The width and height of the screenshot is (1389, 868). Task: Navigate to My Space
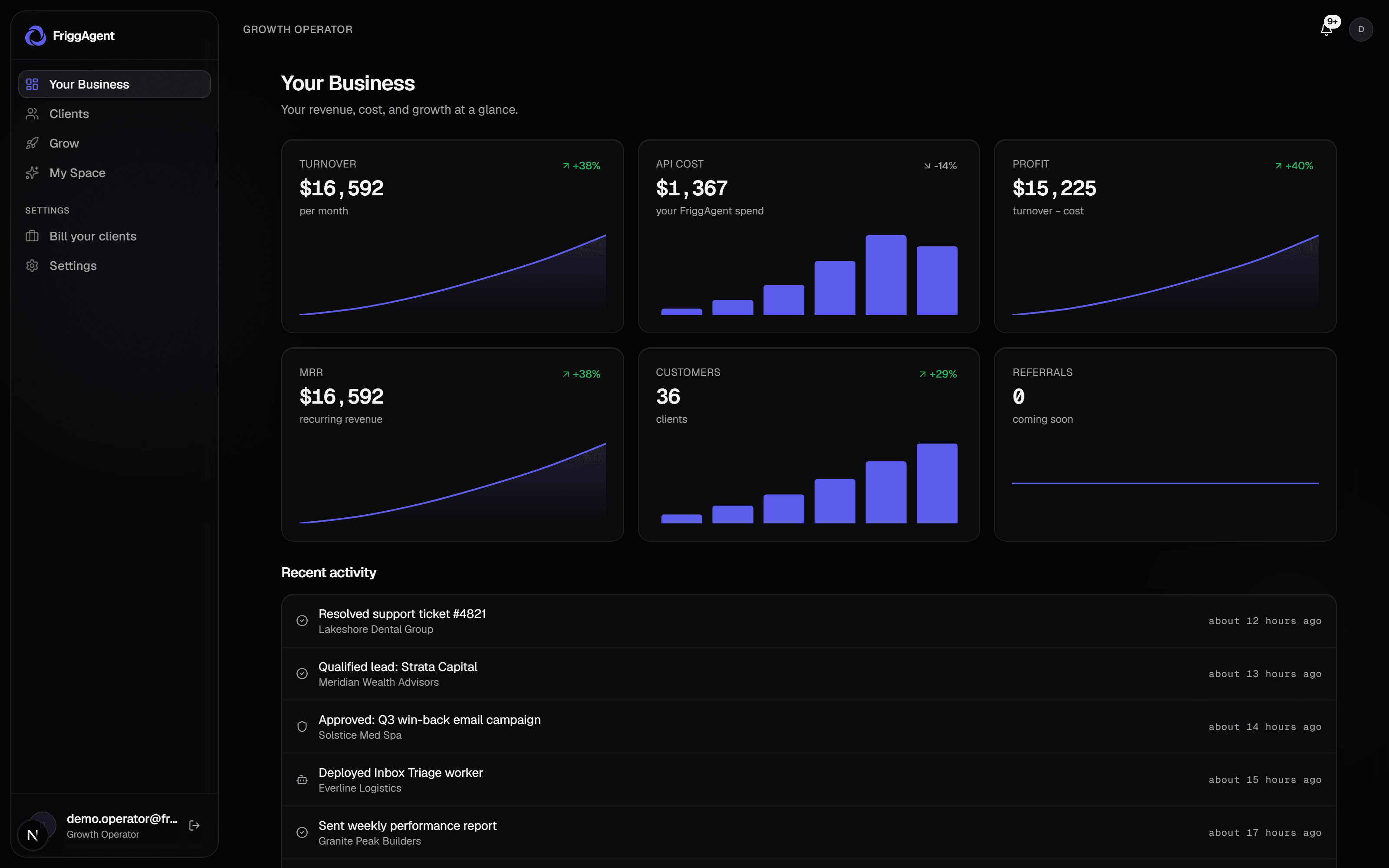(x=115, y=173)
